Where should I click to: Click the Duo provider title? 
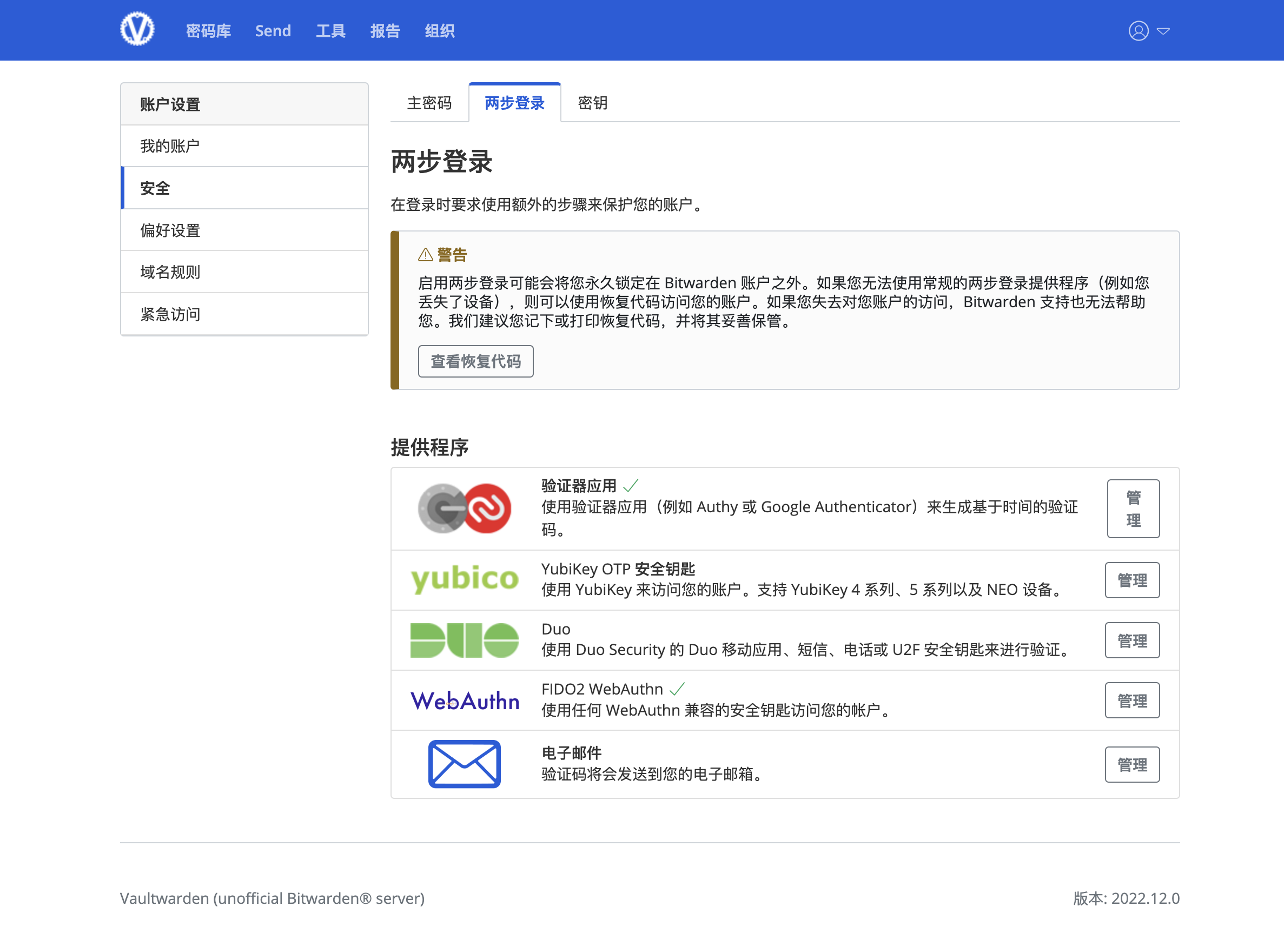(555, 629)
